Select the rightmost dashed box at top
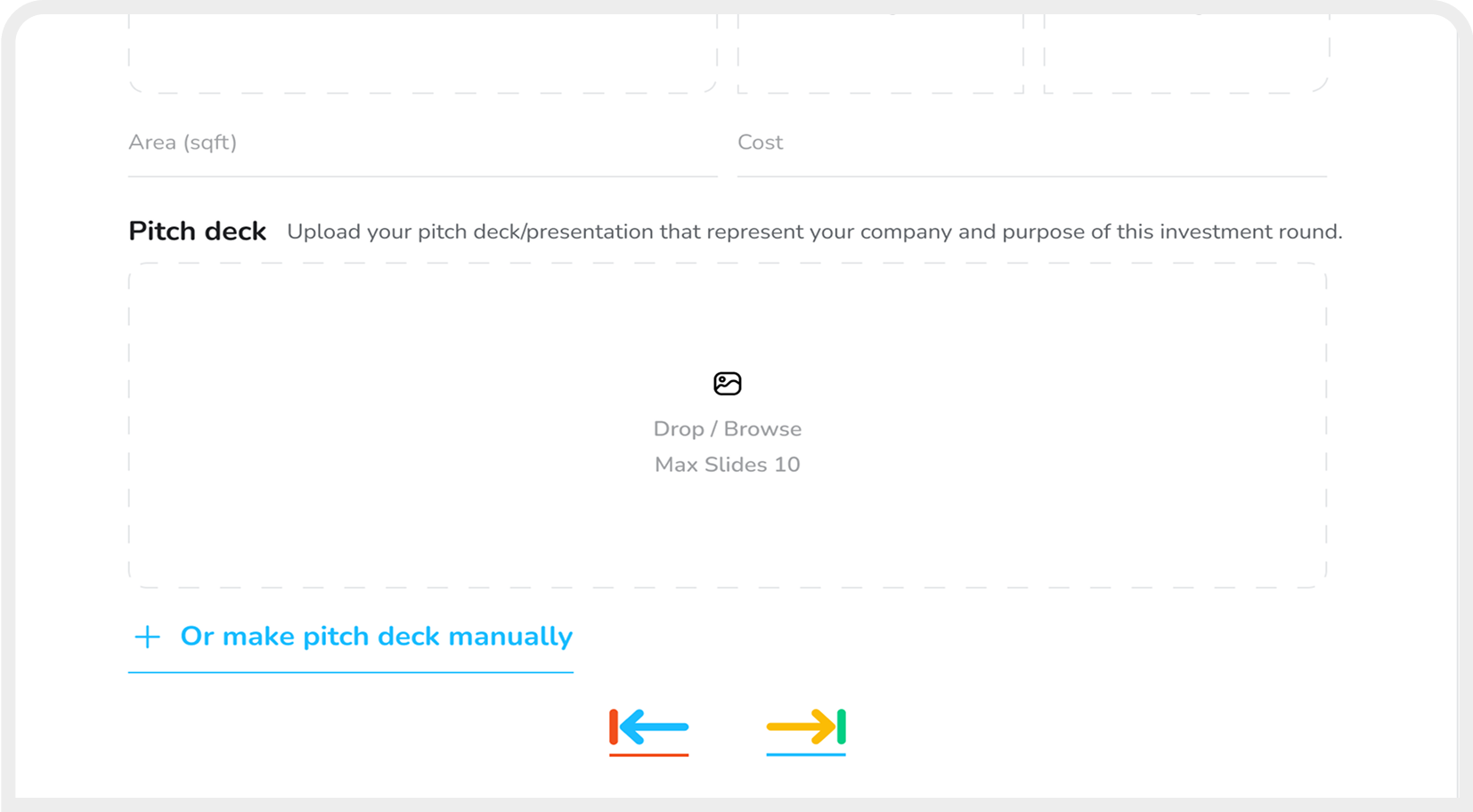The width and height of the screenshot is (1473, 812). (1185, 53)
